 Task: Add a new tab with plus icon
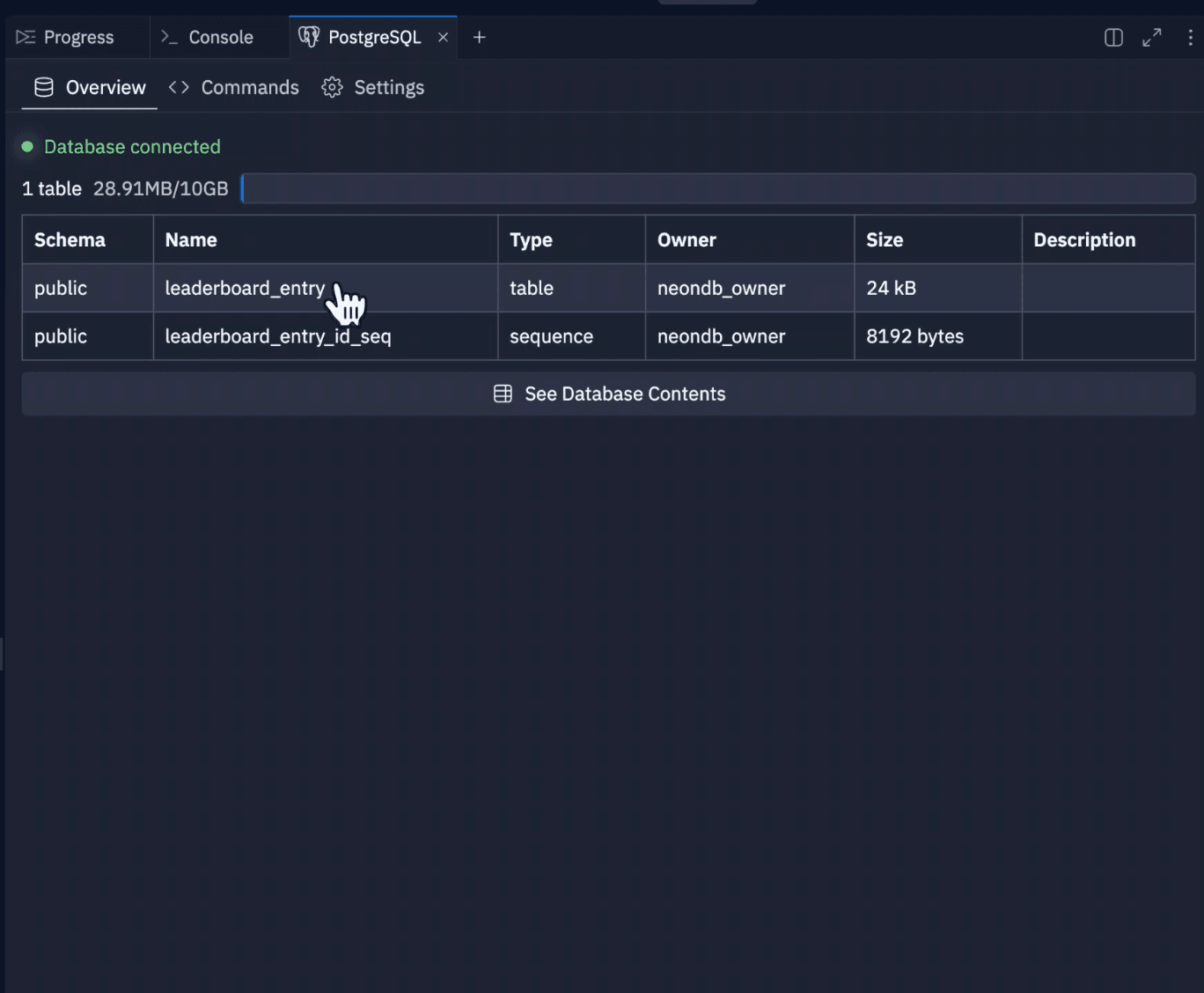click(x=480, y=37)
